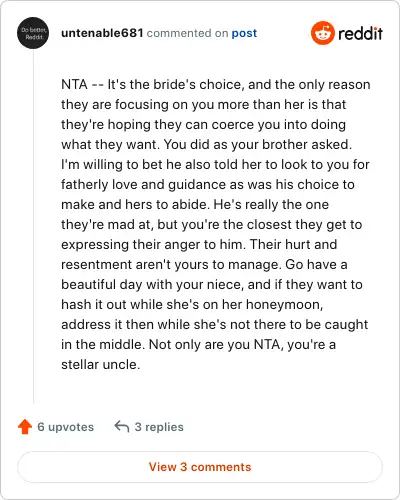This screenshot has height=500, width=400.
Task: Collapse the comment using the vertical thread line
Action: [x=33, y=227]
